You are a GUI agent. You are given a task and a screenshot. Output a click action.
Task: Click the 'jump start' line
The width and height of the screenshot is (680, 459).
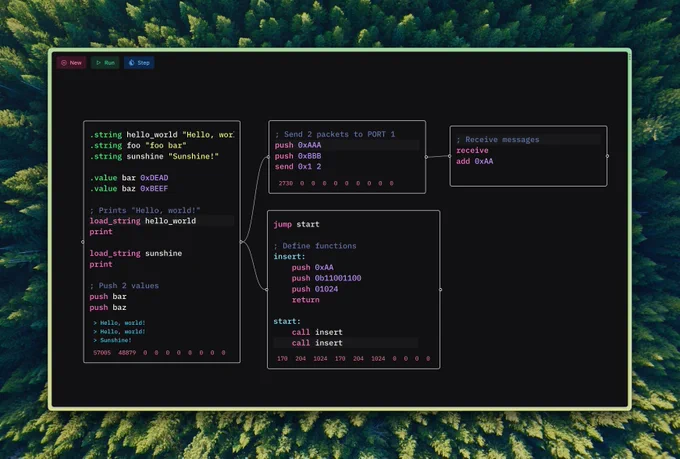click(296, 224)
